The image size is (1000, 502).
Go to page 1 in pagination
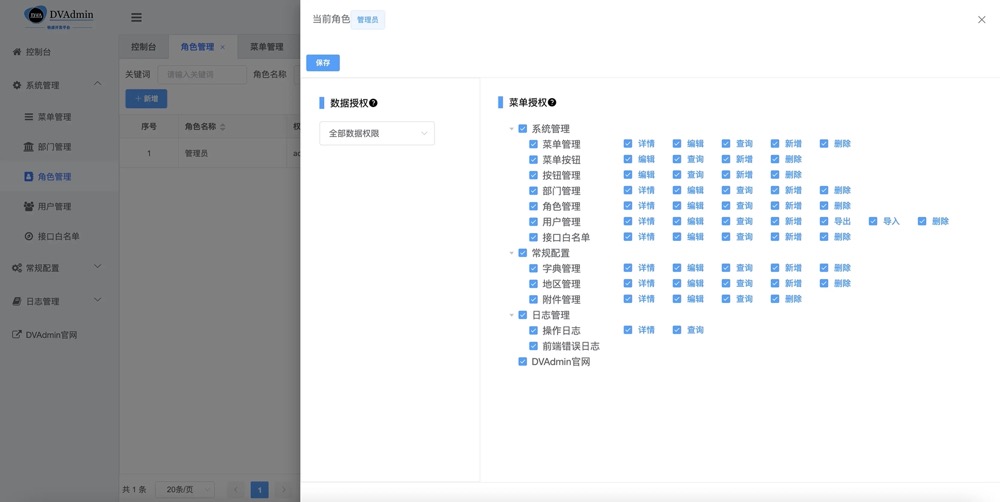coord(260,490)
